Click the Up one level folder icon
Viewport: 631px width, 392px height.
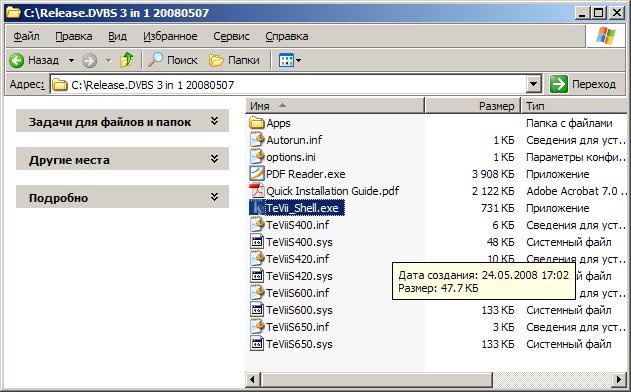pyautogui.click(x=127, y=60)
